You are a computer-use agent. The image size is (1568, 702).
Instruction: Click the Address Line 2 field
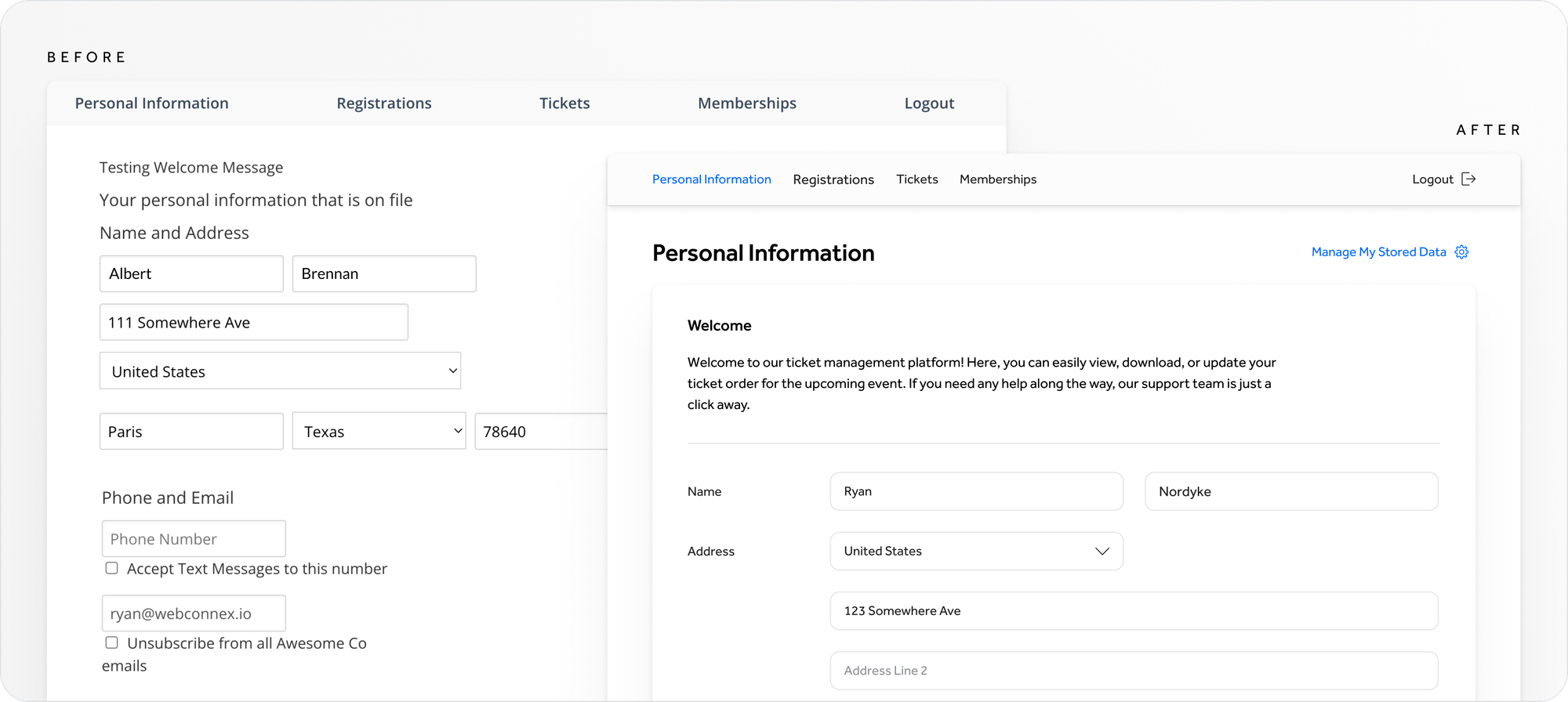click(x=1134, y=671)
